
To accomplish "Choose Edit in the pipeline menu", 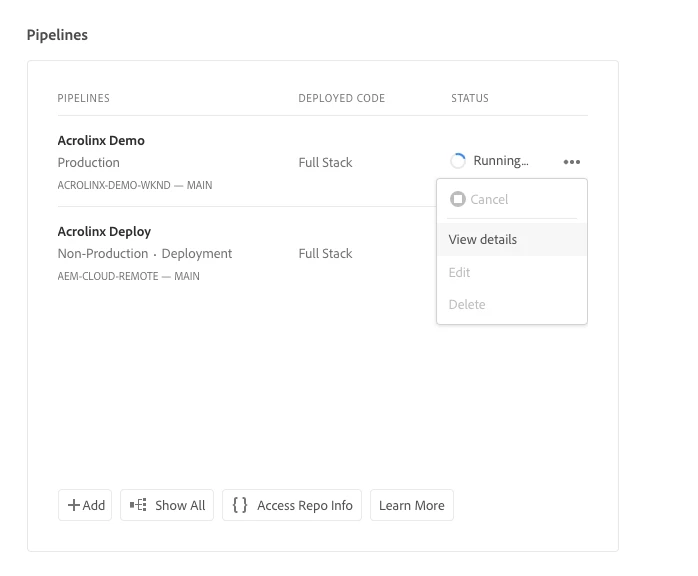I will pyautogui.click(x=512, y=272).
